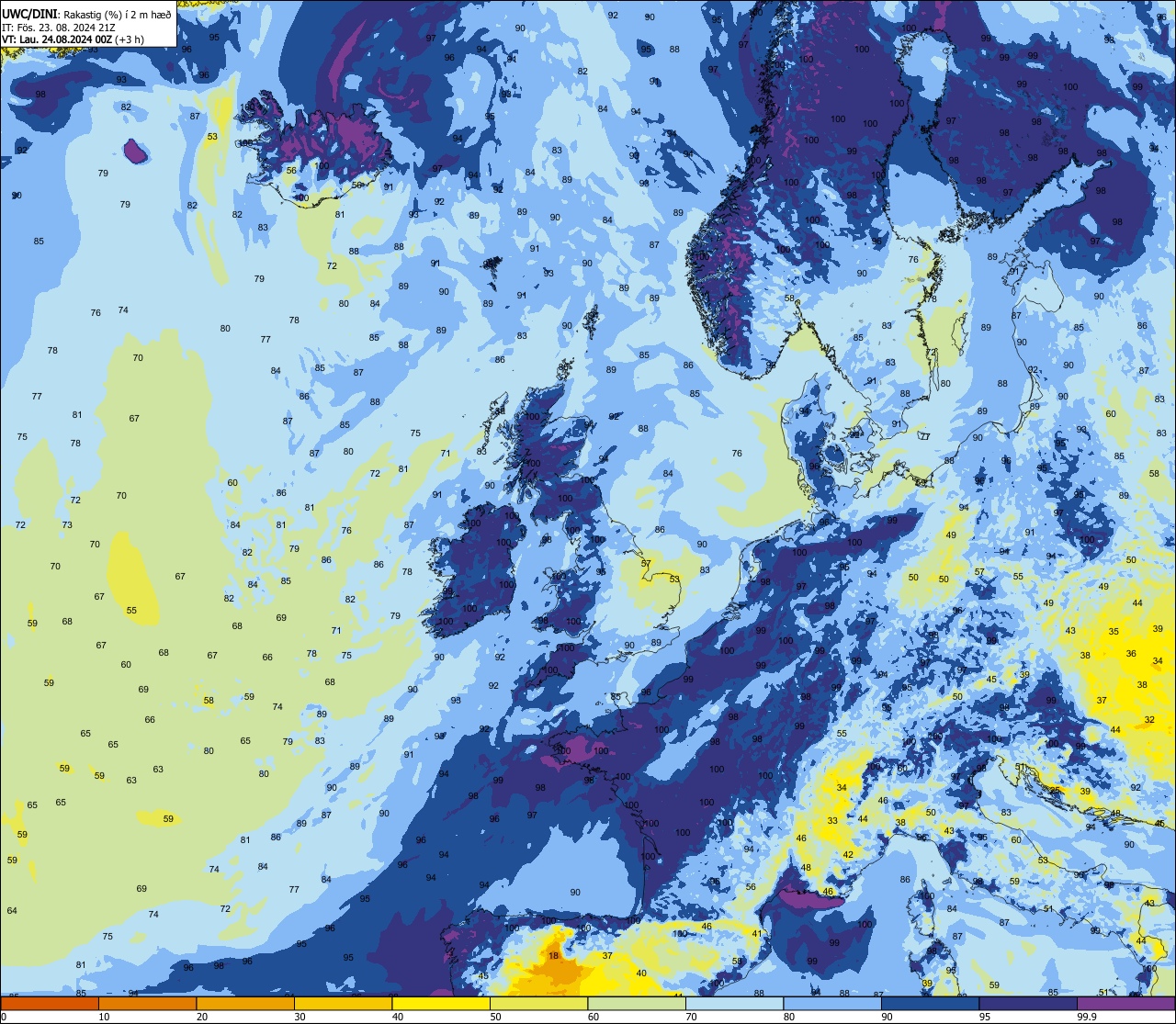The width and height of the screenshot is (1176, 1024).
Task: Click the pale yellow 50–60 legend swatch
Action: click(538, 1003)
